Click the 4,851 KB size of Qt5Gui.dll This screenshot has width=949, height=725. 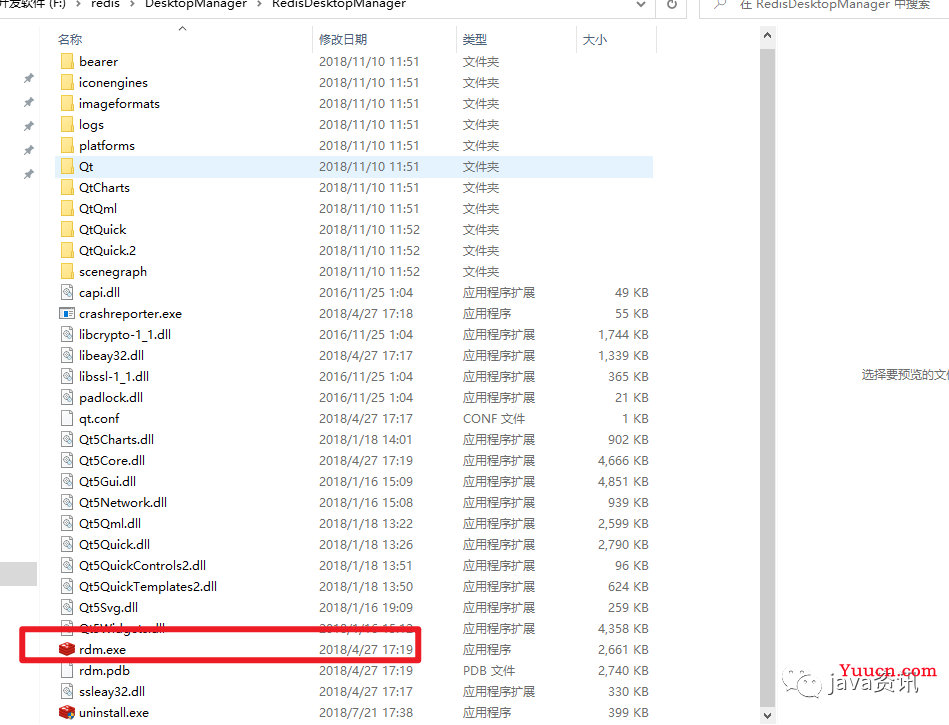click(x=623, y=481)
